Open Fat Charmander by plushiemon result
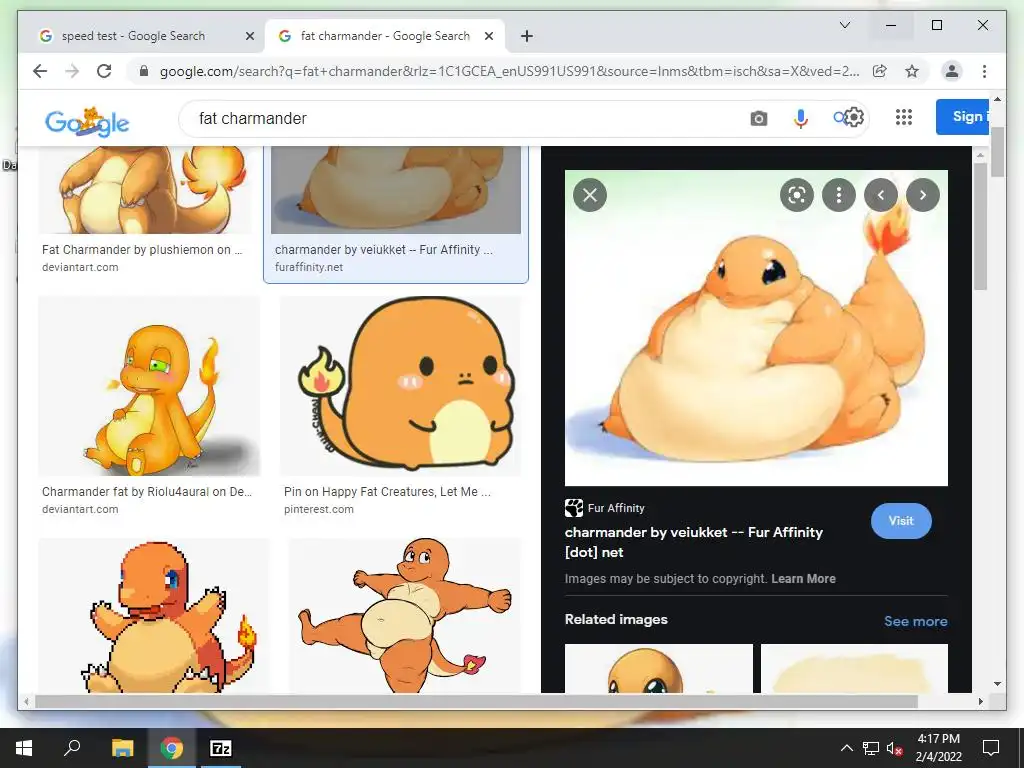This screenshot has height=768, width=1024. tap(142, 249)
